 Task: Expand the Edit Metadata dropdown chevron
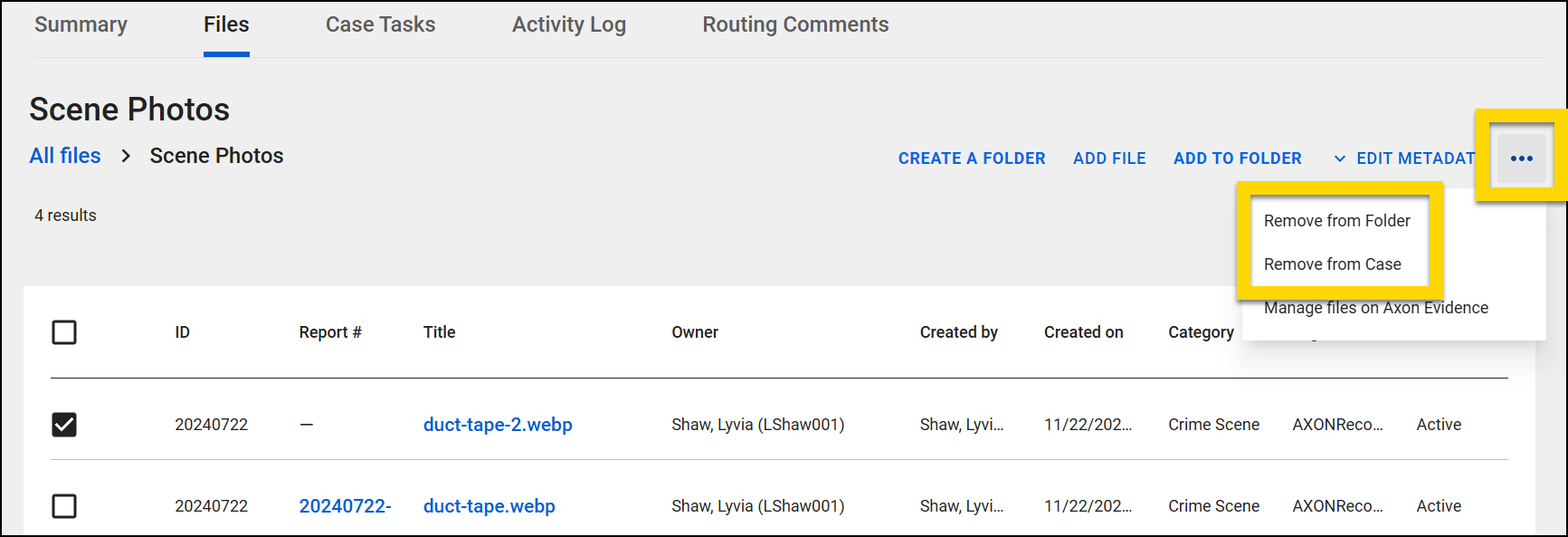1339,158
